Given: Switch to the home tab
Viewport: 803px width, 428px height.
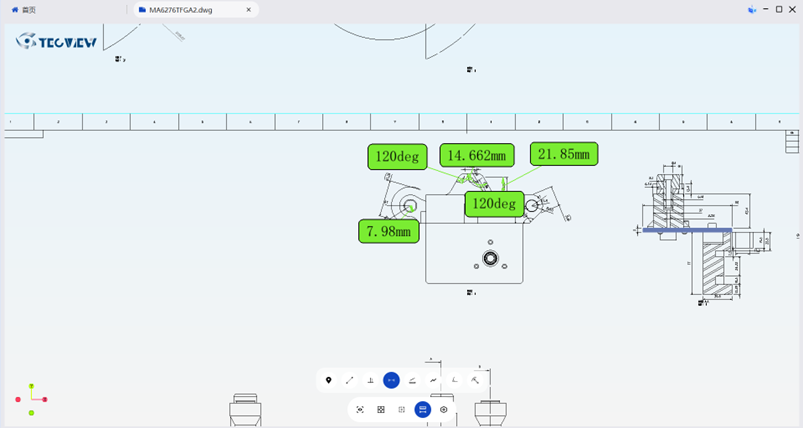Looking at the screenshot, I should tap(24, 9).
